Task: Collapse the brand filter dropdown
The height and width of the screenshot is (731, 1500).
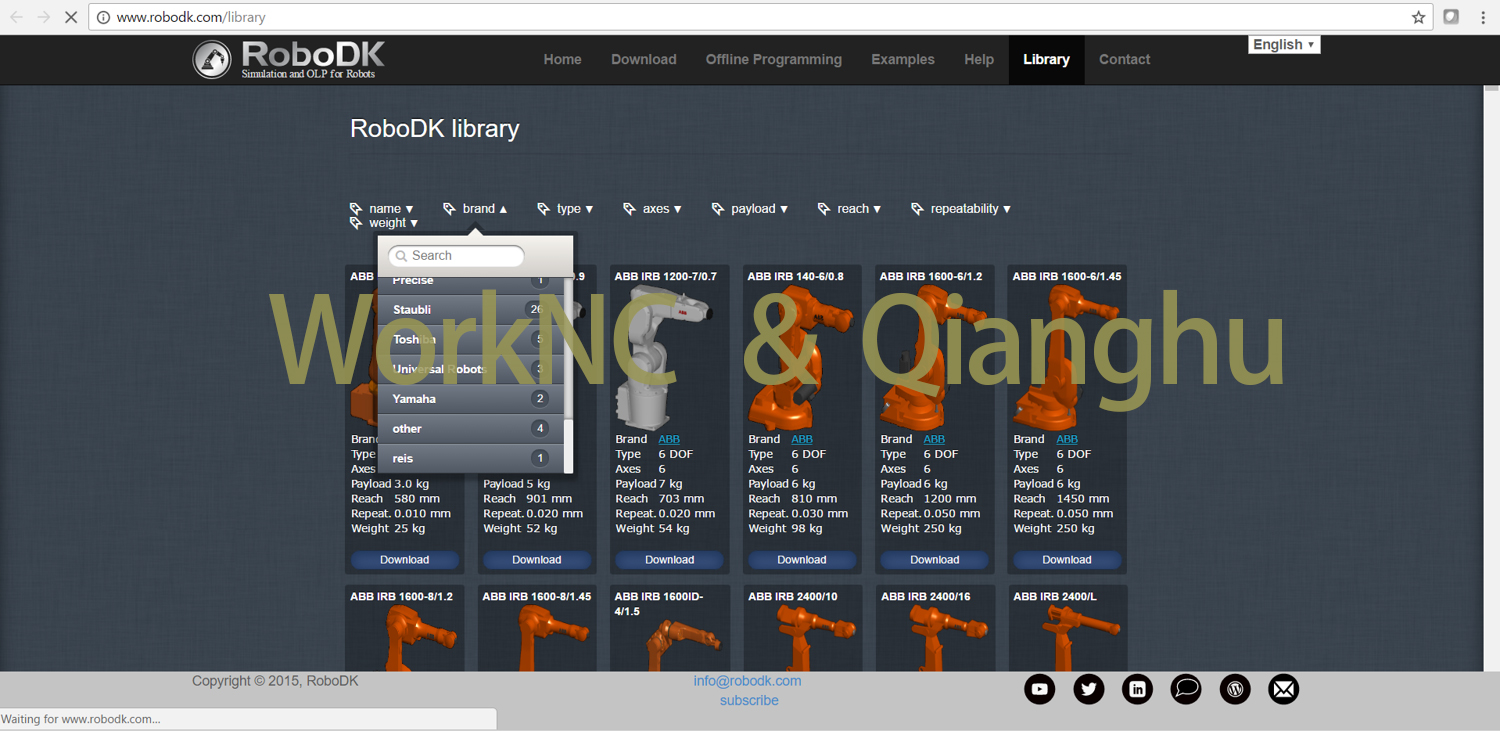Action: pyautogui.click(x=476, y=208)
